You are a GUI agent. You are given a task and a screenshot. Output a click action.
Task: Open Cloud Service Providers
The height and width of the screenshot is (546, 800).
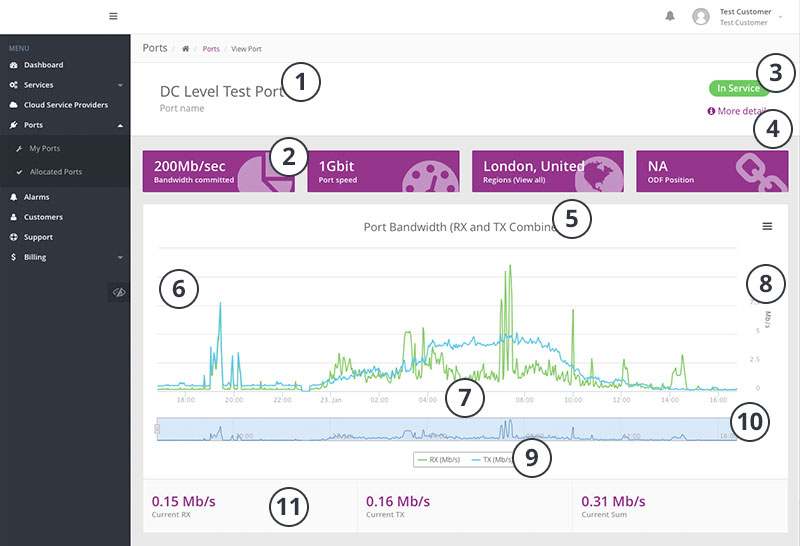pos(65,105)
